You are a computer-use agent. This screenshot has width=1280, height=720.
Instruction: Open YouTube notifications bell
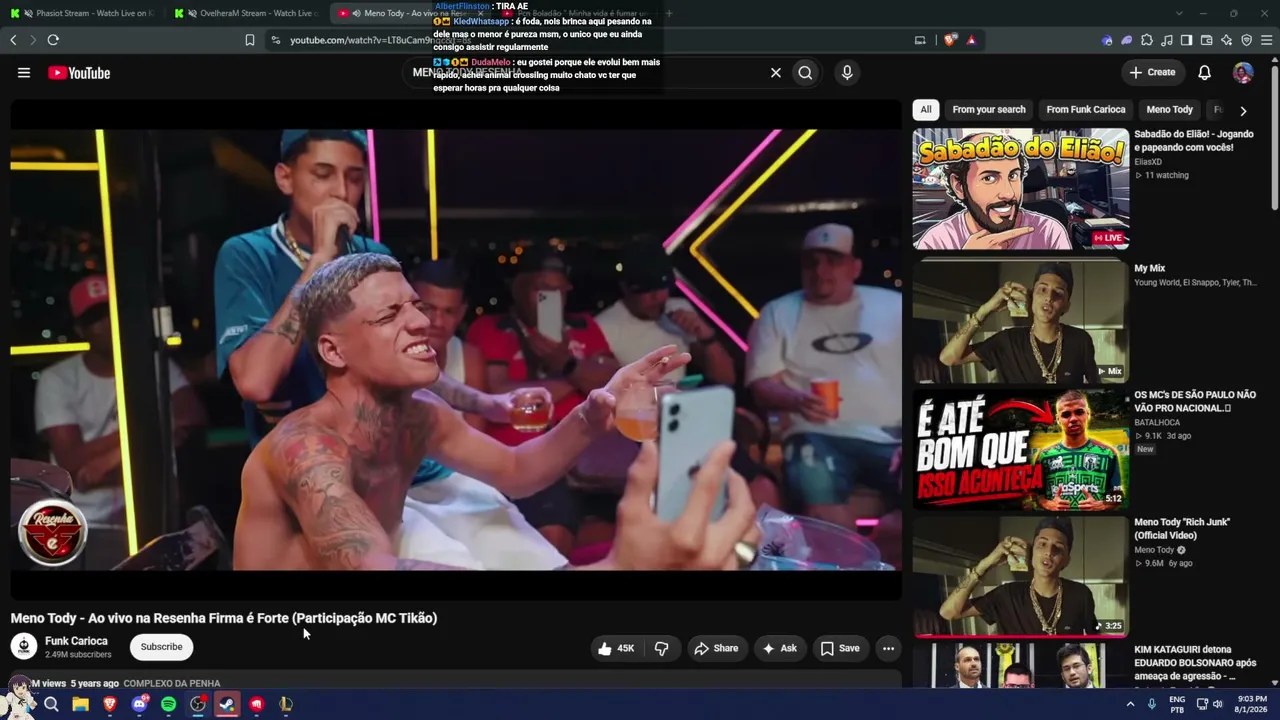pos(1205,73)
